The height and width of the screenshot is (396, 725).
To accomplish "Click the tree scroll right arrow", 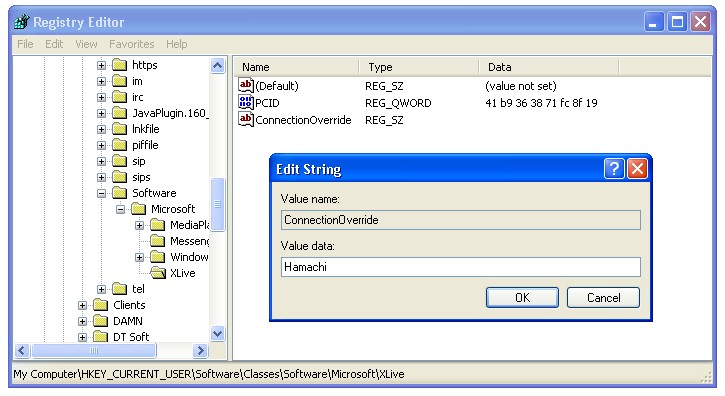I will coord(200,351).
